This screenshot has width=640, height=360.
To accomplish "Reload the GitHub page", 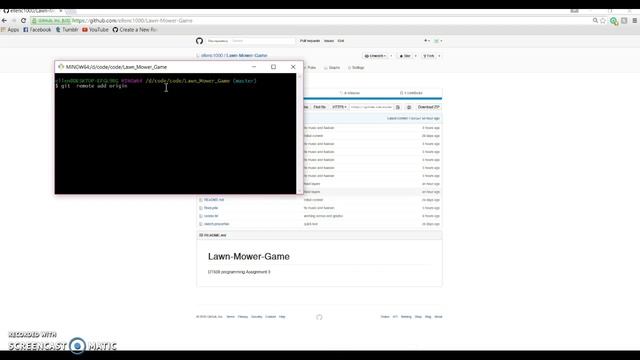I will (x=23, y=20).
